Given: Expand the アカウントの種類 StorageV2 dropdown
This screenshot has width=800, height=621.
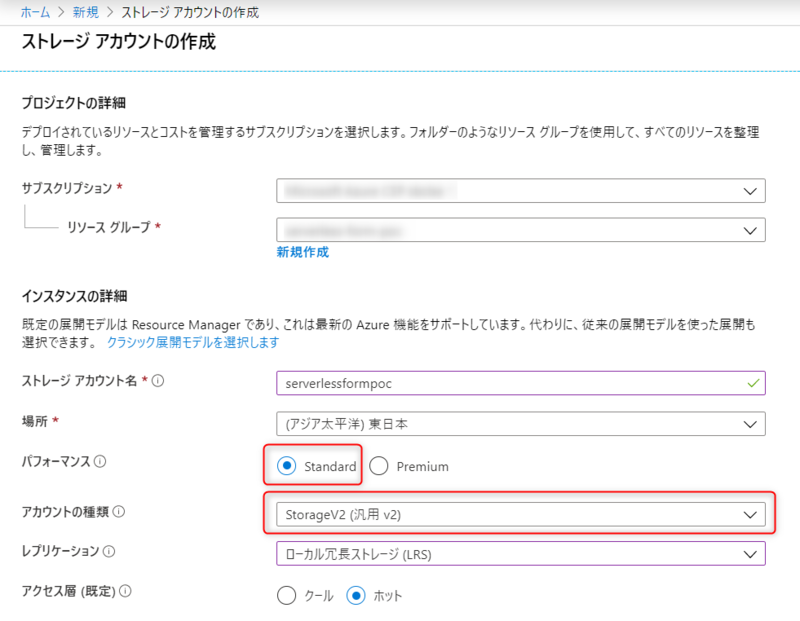Looking at the screenshot, I should pyautogui.click(x=520, y=514).
